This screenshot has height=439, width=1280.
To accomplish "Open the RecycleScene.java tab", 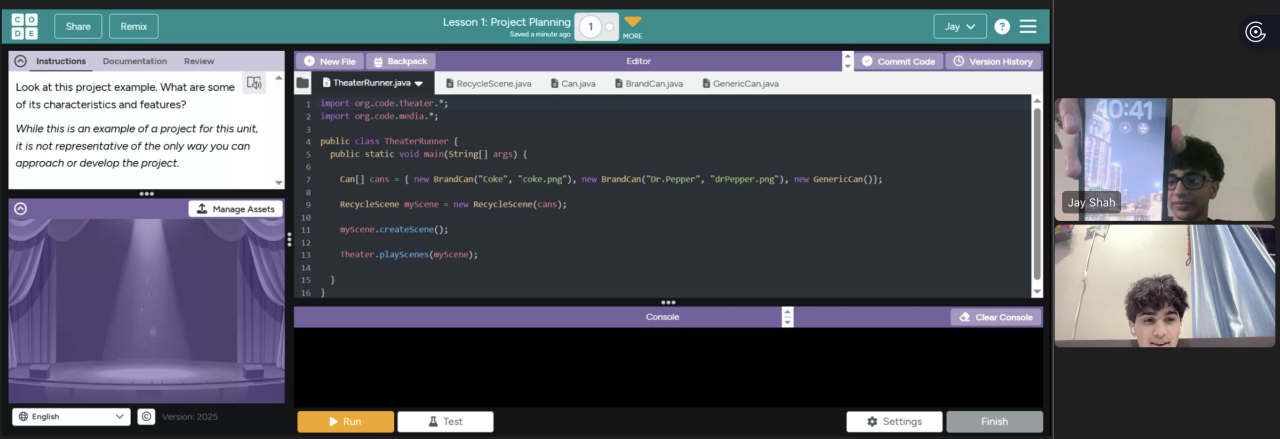I will pyautogui.click(x=489, y=84).
